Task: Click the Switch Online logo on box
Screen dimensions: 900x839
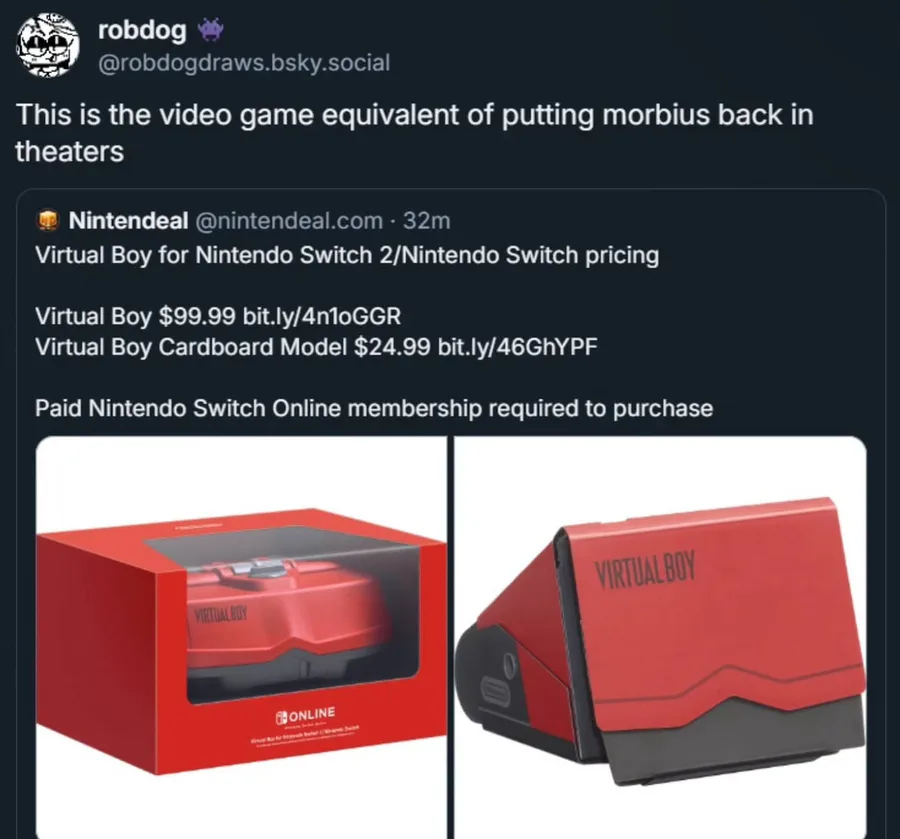Action: click(x=305, y=714)
